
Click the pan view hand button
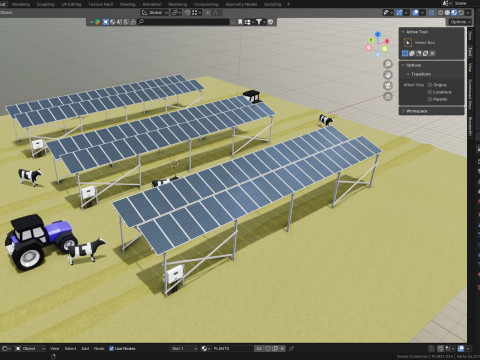tap(388, 75)
